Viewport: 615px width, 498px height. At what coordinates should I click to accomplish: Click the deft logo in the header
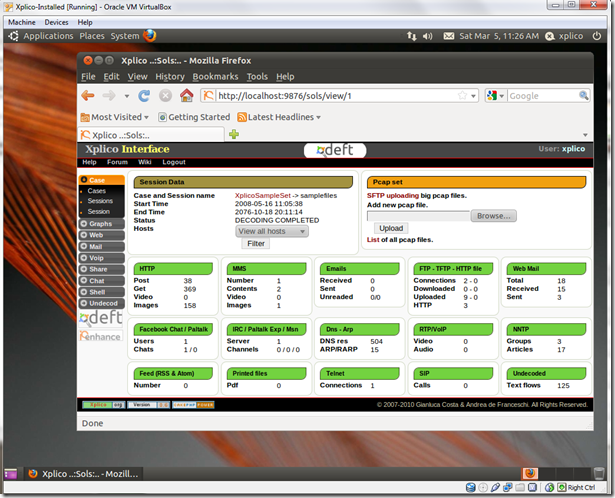click(335, 150)
